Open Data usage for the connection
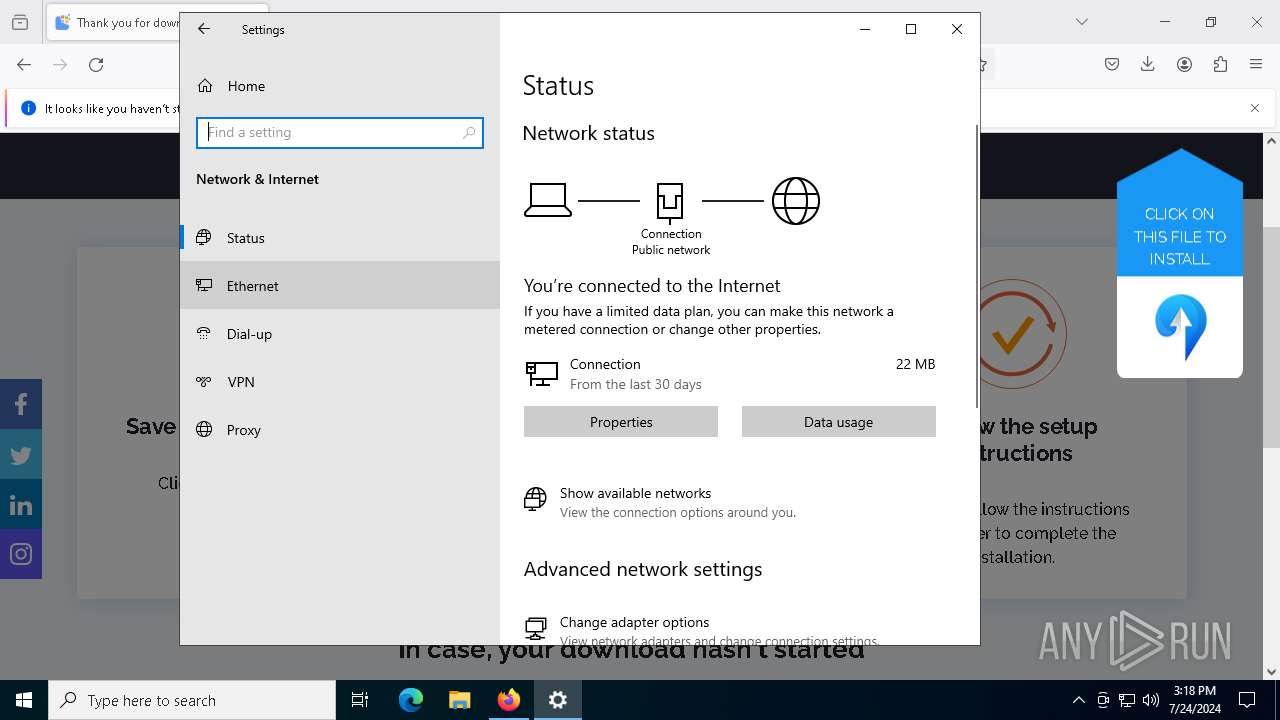The width and height of the screenshot is (1280, 720). (x=838, y=422)
